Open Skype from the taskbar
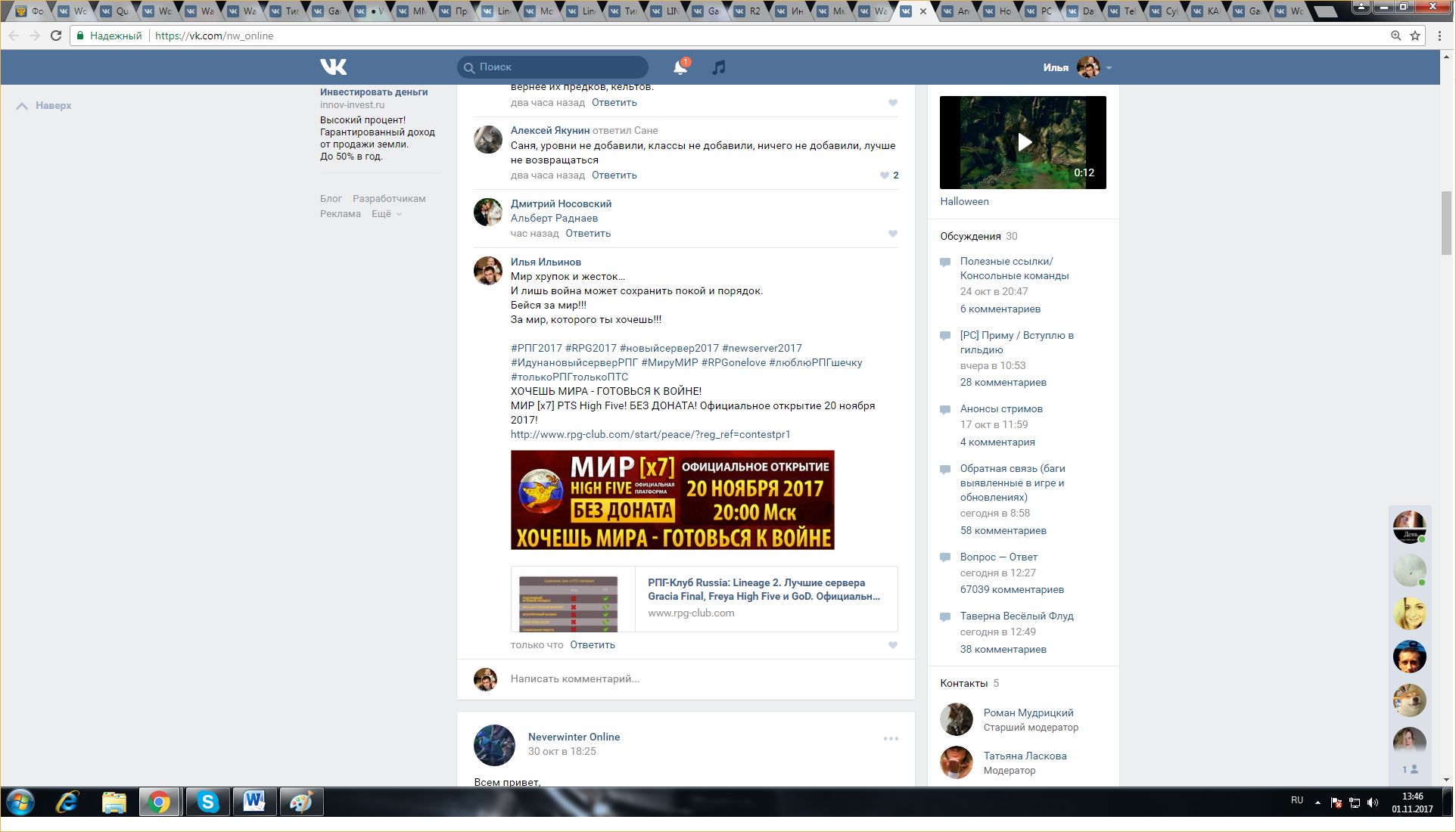 pyautogui.click(x=207, y=802)
